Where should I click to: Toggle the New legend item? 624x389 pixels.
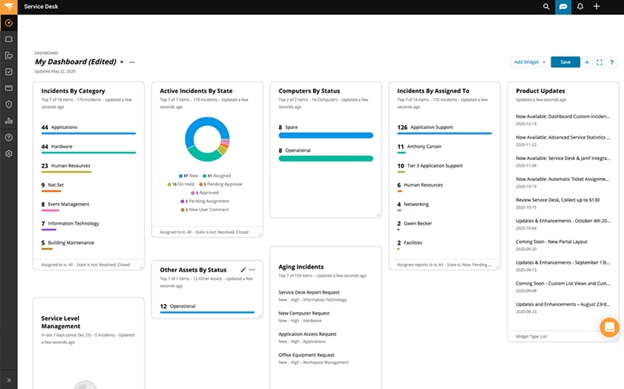pos(188,176)
